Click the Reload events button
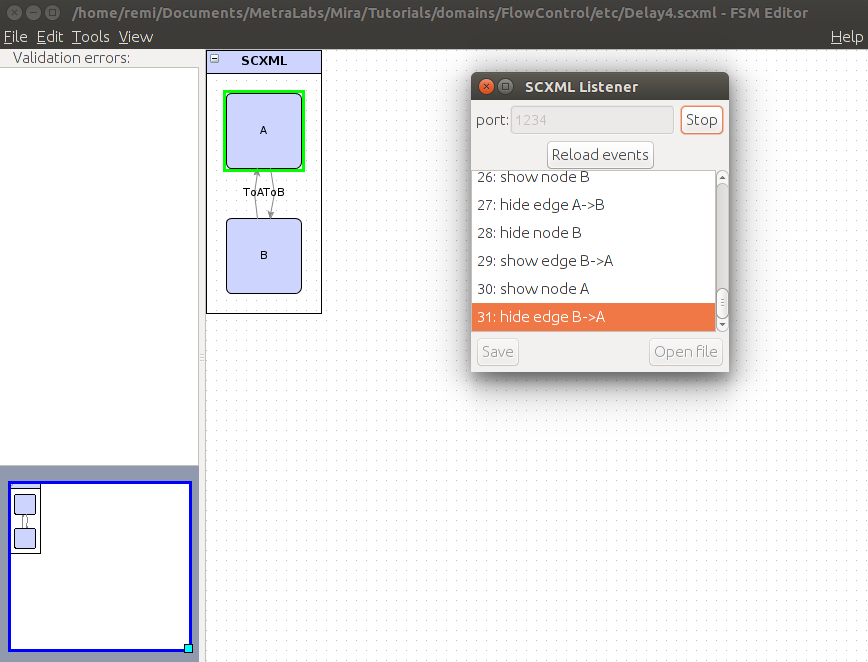868x662 pixels. click(600, 155)
